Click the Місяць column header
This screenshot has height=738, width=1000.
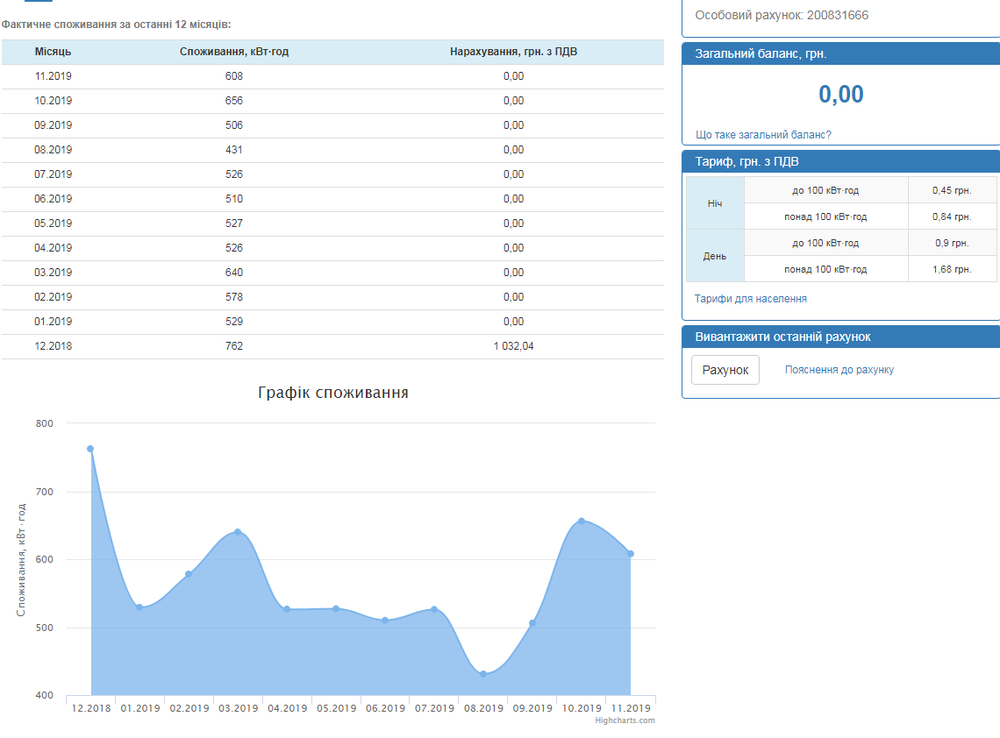point(53,52)
